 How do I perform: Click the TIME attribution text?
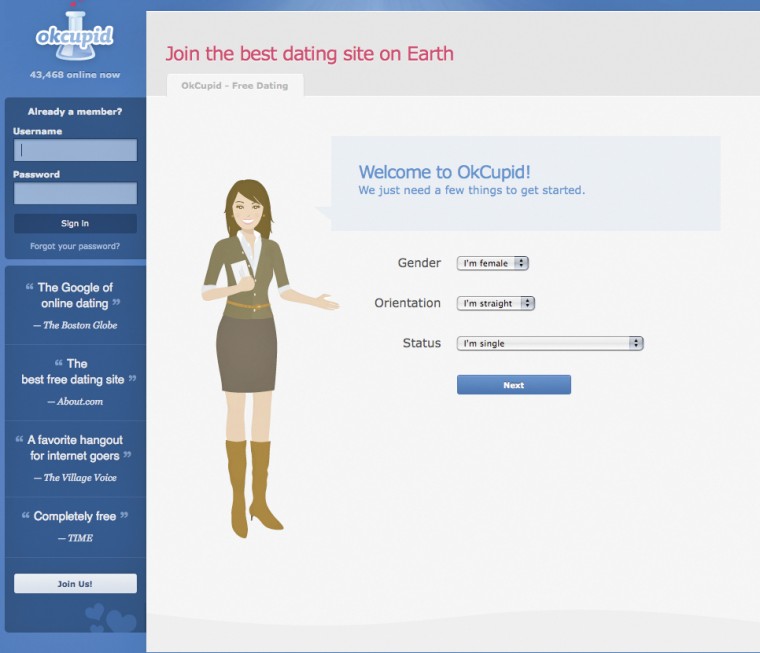coord(75,538)
